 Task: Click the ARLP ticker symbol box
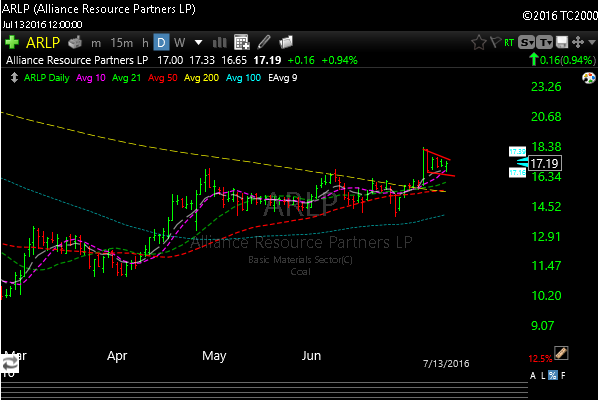pos(43,42)
